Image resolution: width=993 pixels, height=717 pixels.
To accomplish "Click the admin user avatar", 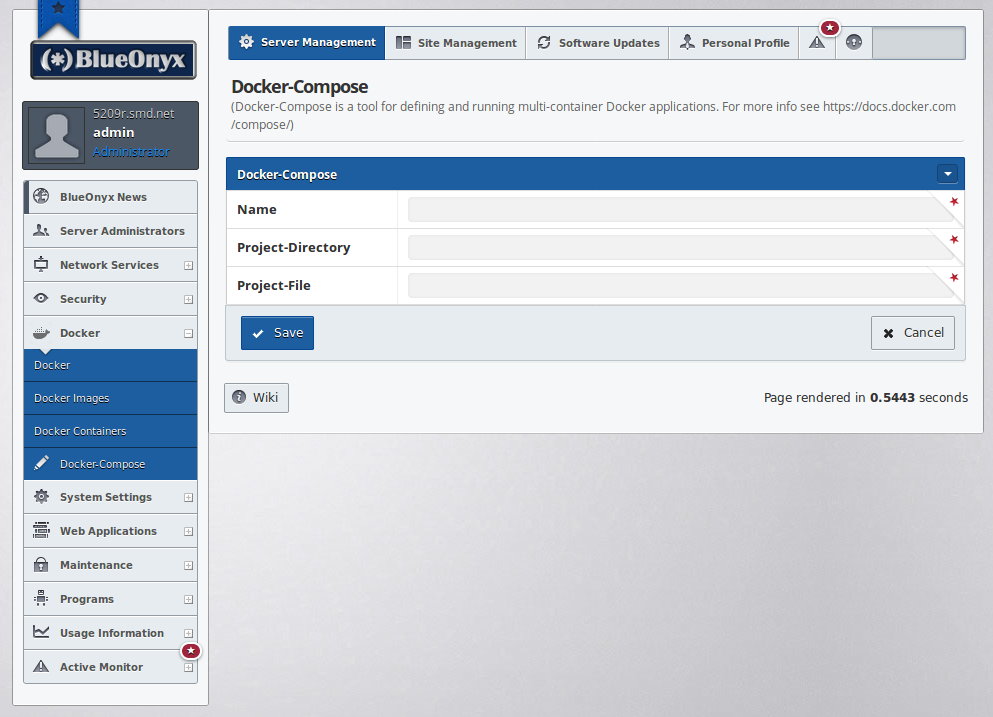I will pos(57,135).
